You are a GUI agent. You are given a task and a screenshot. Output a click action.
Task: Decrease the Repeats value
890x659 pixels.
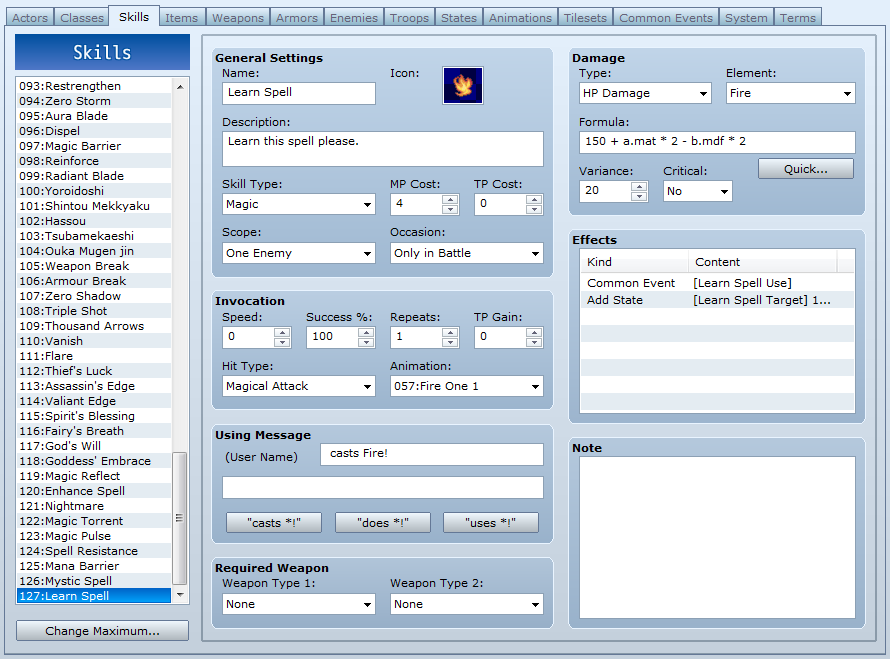coord(450,342)
